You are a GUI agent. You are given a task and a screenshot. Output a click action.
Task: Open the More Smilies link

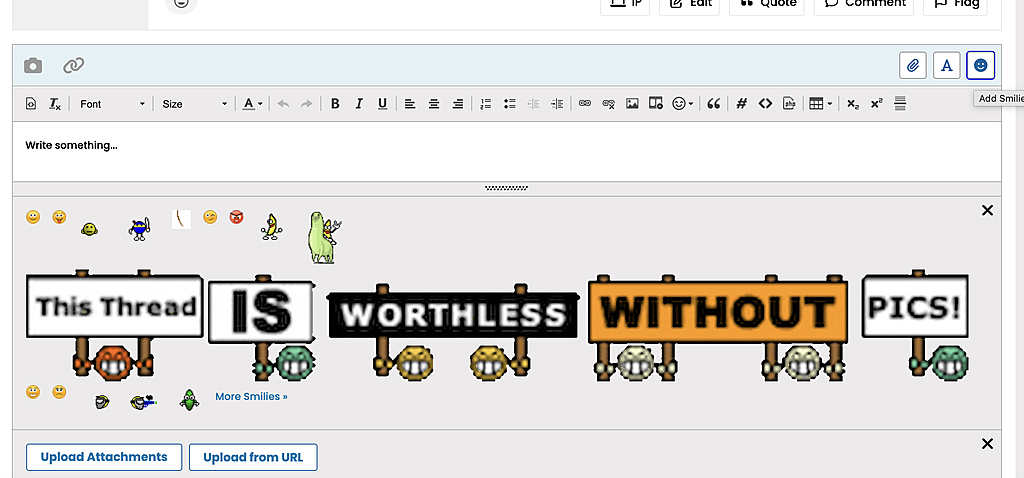pos(251,396)
